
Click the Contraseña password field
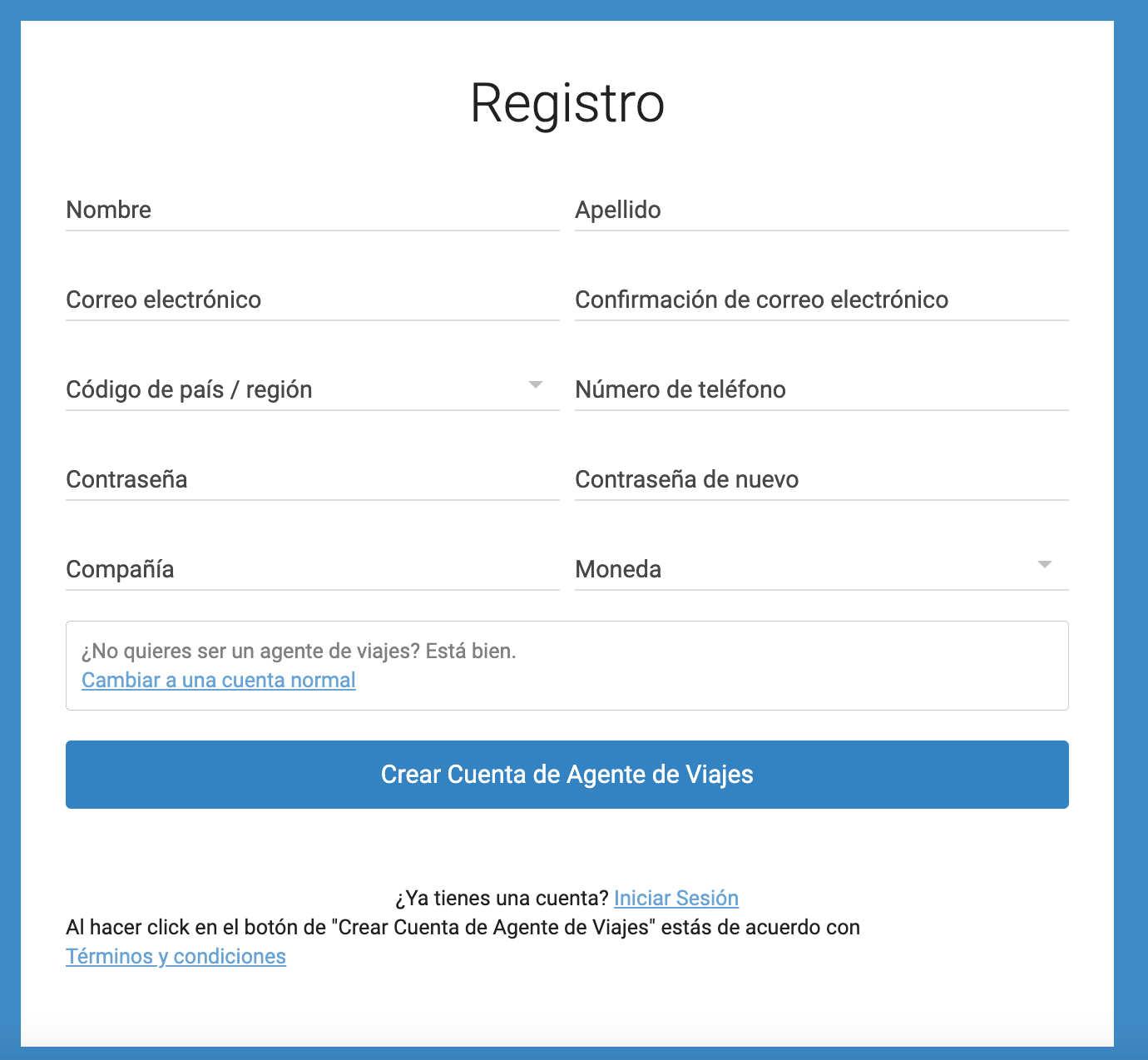pyautogui.click(x=313, y=480)
